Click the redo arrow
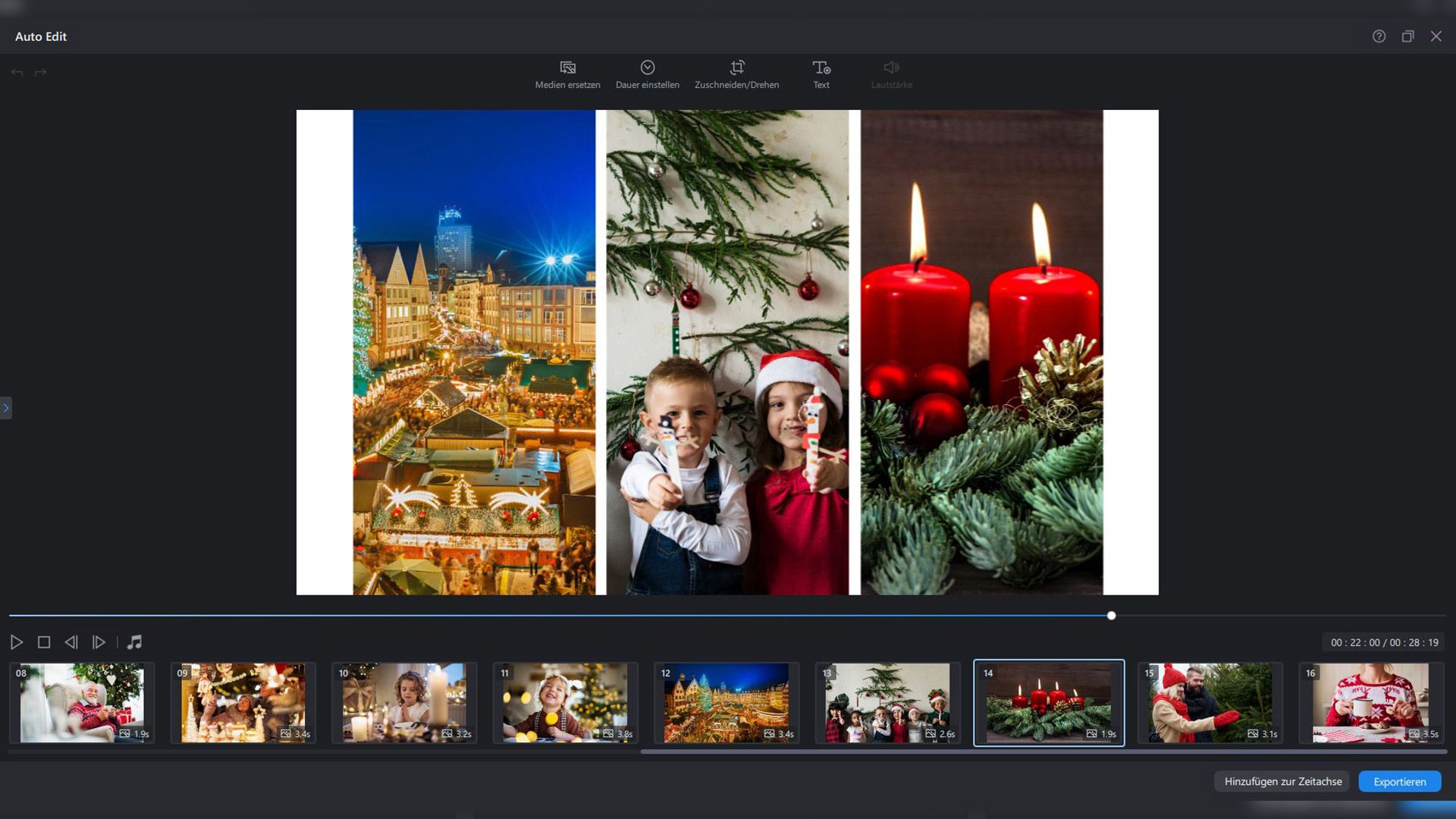 point(41,73)
